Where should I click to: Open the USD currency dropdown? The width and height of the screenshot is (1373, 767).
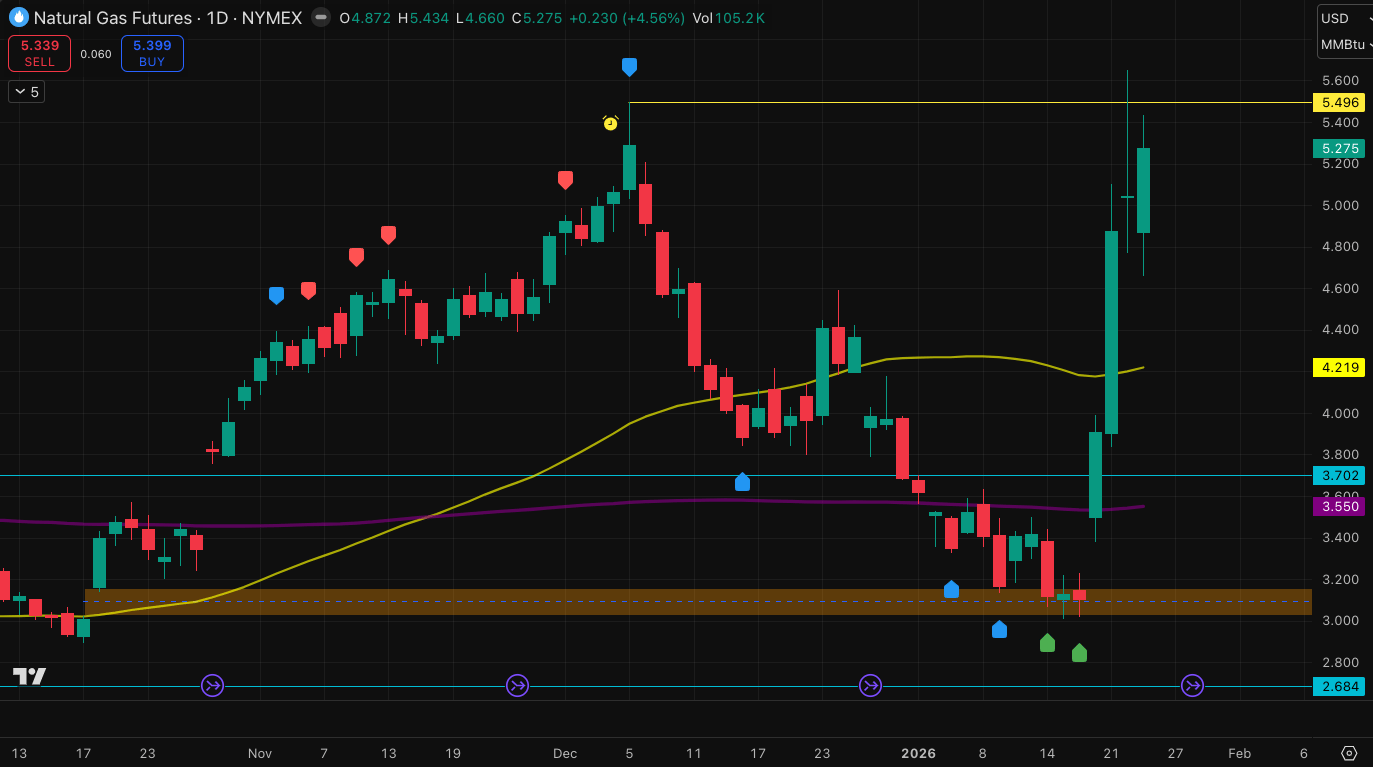[x=1344, y=18]
